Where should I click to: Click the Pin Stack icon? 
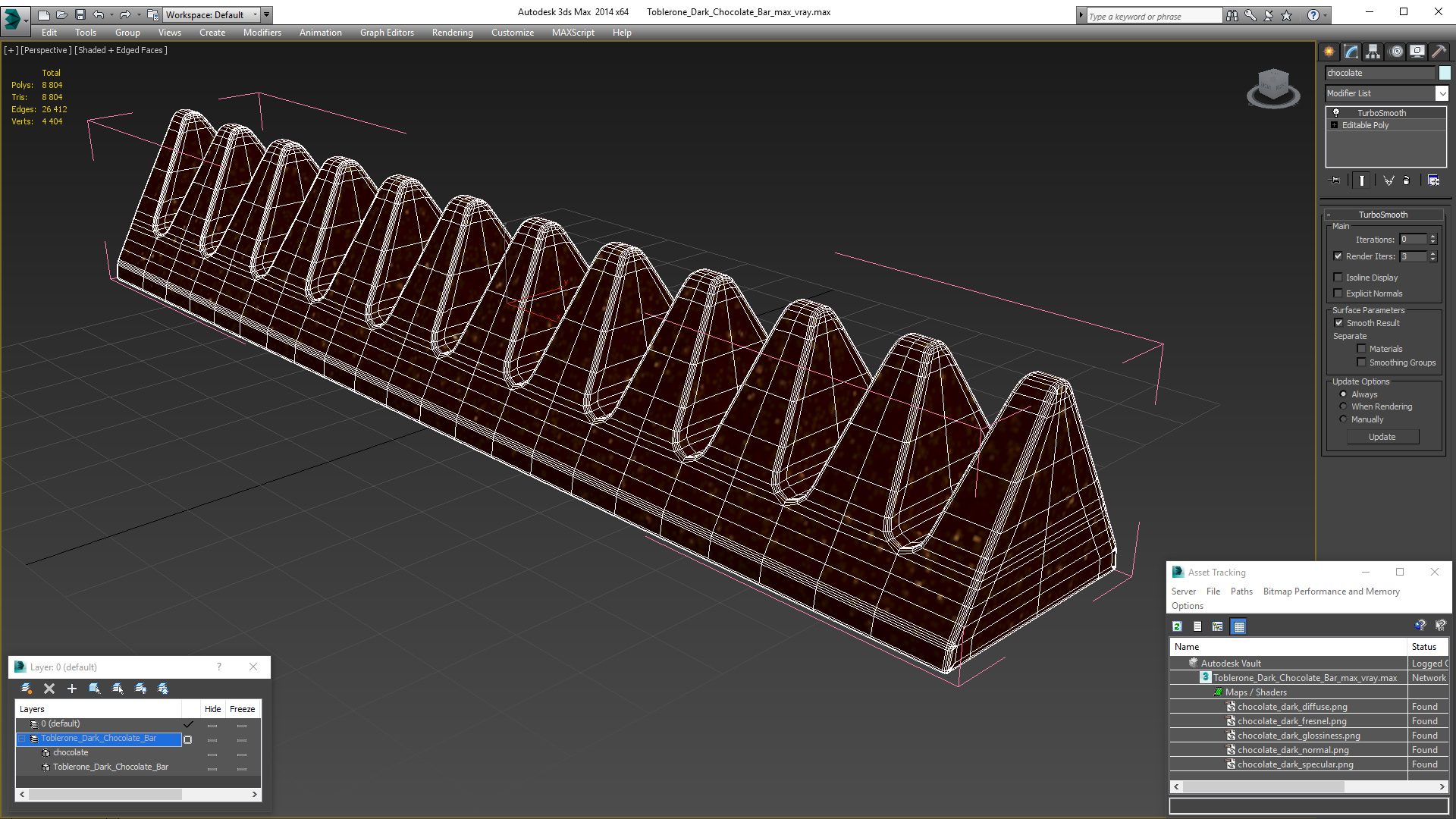(x=1335, y=180)
